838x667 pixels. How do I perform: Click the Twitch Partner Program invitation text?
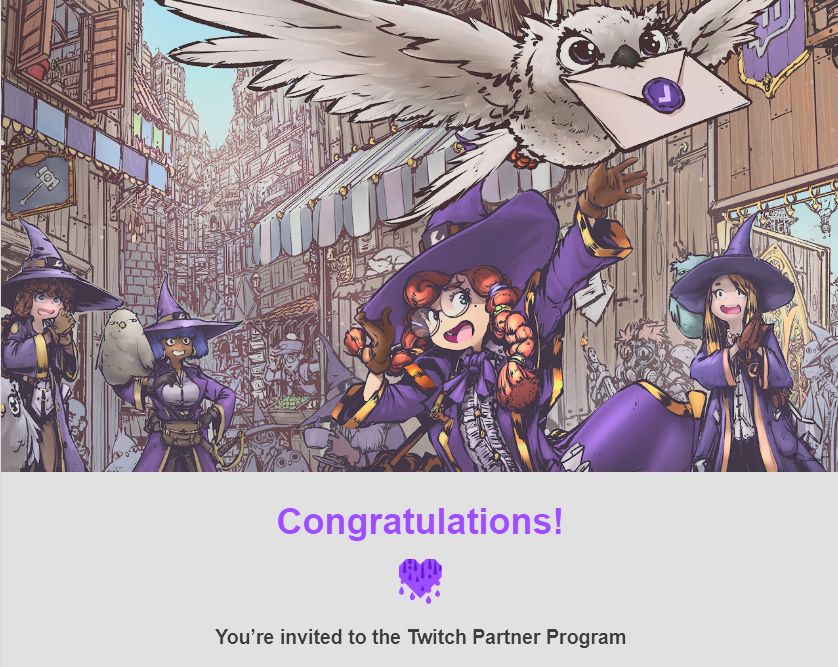[420, 637]
